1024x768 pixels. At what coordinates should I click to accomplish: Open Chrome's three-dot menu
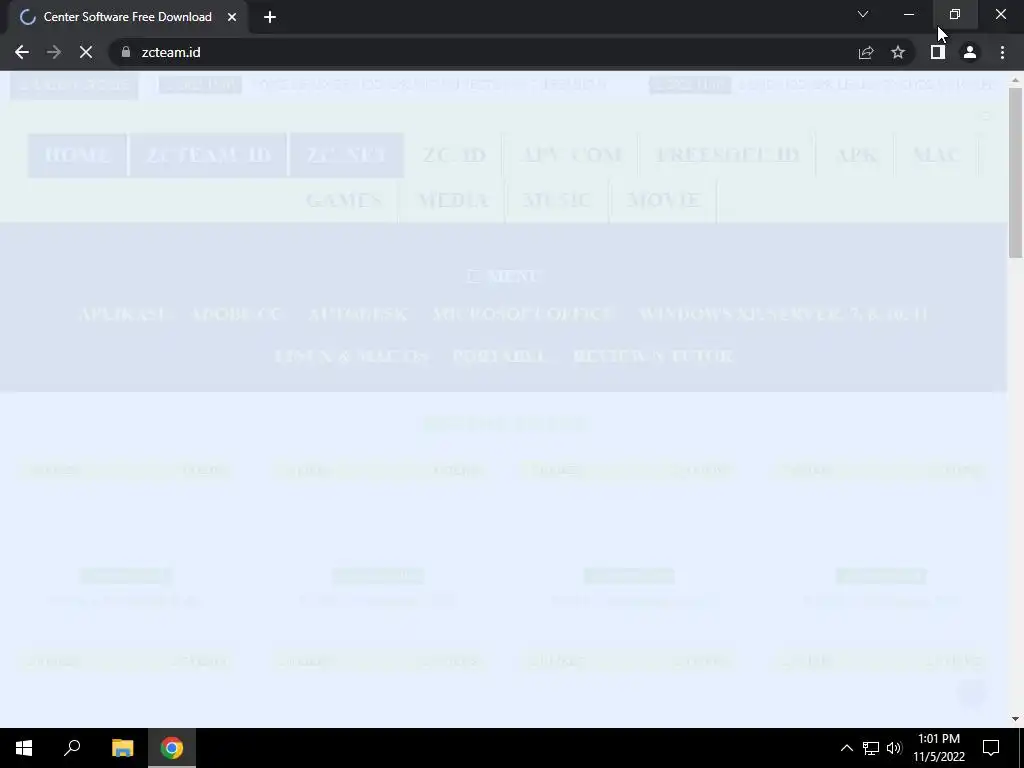pyautogui.click(x=1002, y=52)
